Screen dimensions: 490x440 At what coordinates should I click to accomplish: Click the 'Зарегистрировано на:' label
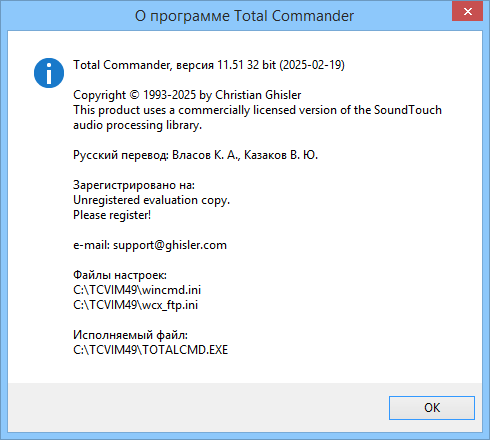point(134,185)
